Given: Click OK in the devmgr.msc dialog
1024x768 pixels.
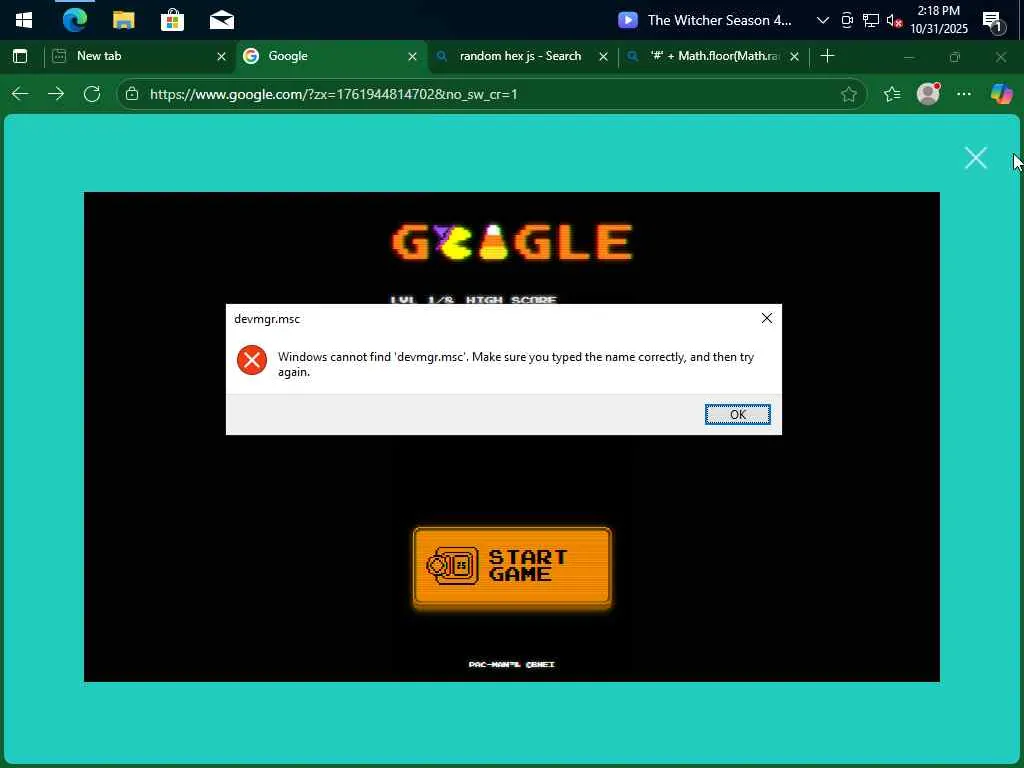Looking at the screenshot, I should click(x=737, y=415).
